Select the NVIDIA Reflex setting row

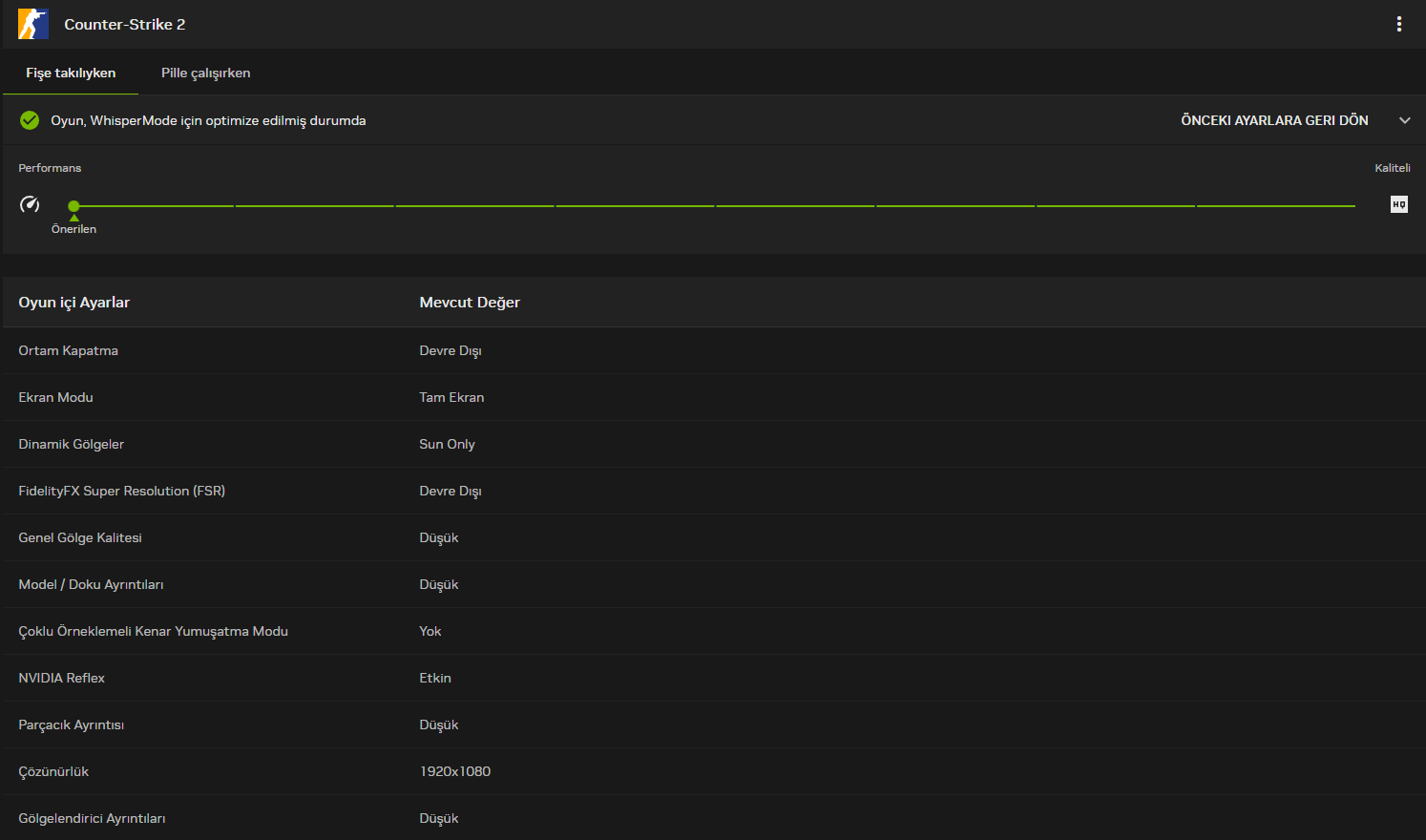click(714, 678)
